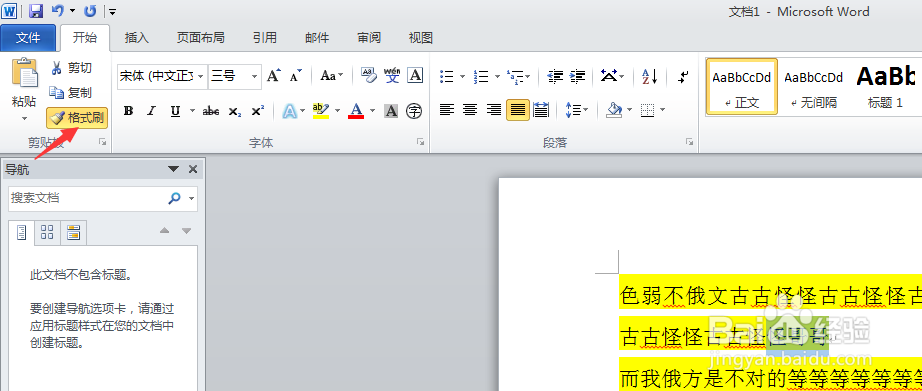
Task: Open the 文件 file tab
Action: click(28, 38)
